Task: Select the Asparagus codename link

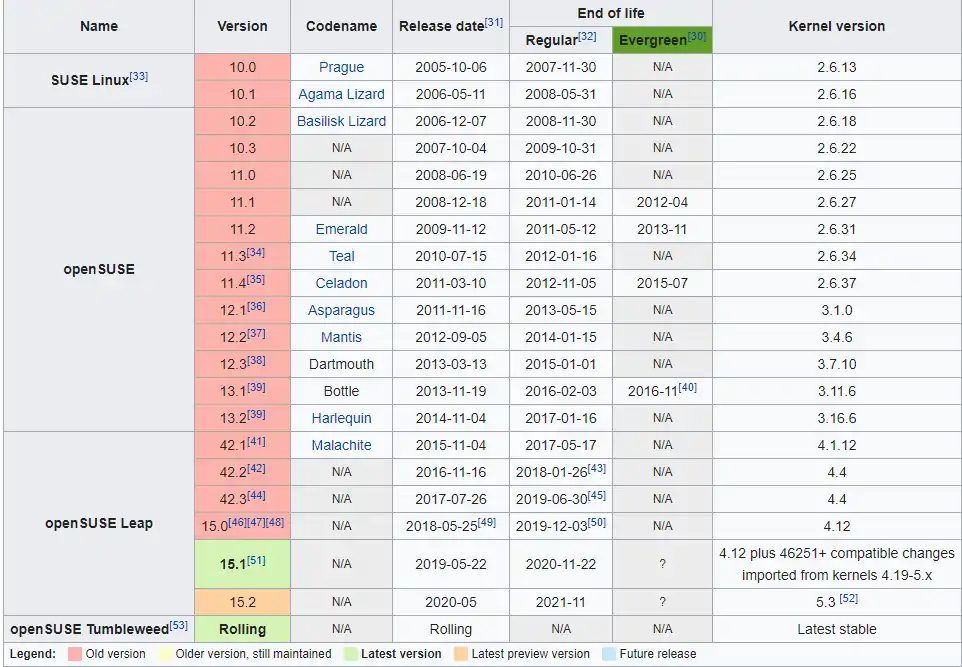Action: pyautogui.click(x=341, y=310)
